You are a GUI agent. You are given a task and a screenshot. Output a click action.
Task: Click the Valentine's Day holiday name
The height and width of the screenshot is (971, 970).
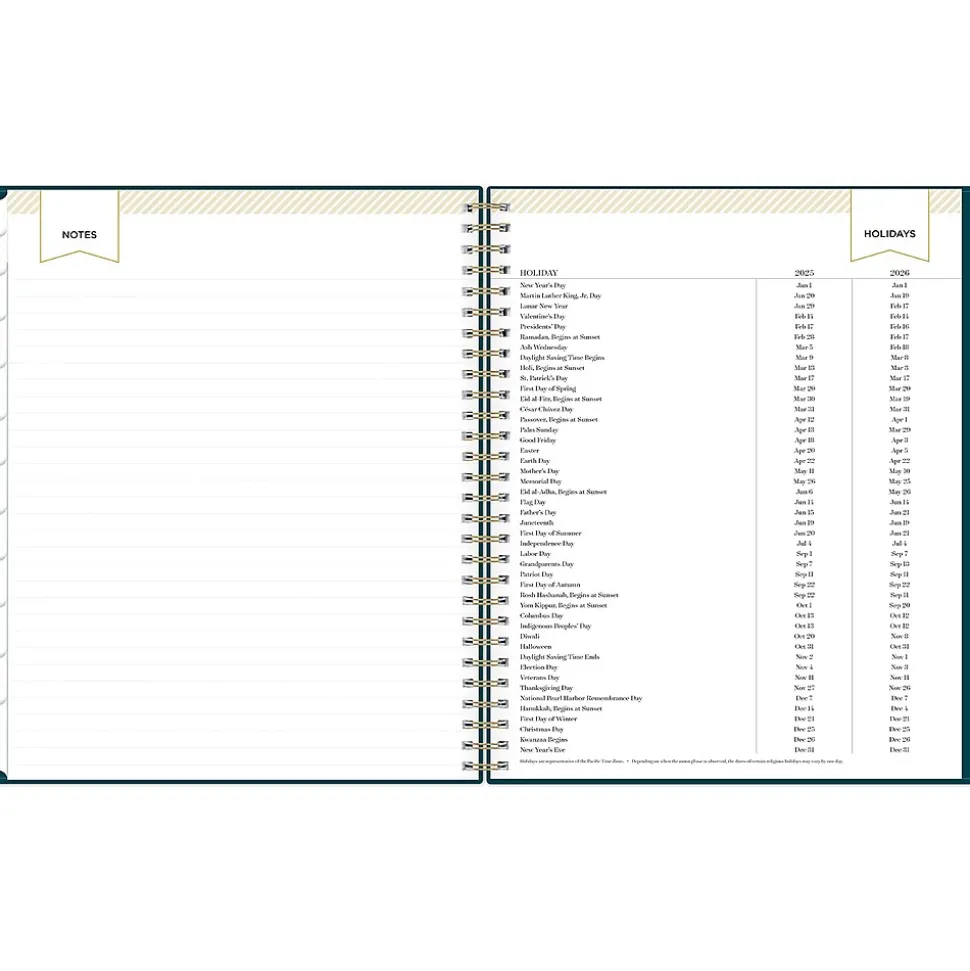542,316
